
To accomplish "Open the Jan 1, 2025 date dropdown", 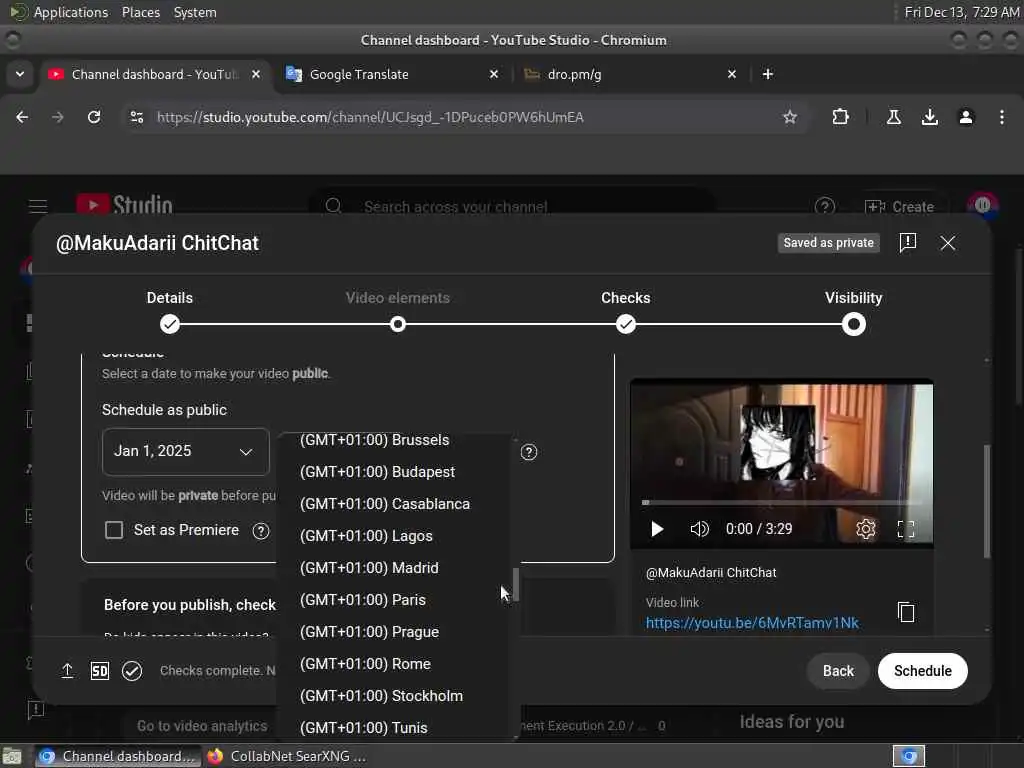I will click(x=185, y=451).
